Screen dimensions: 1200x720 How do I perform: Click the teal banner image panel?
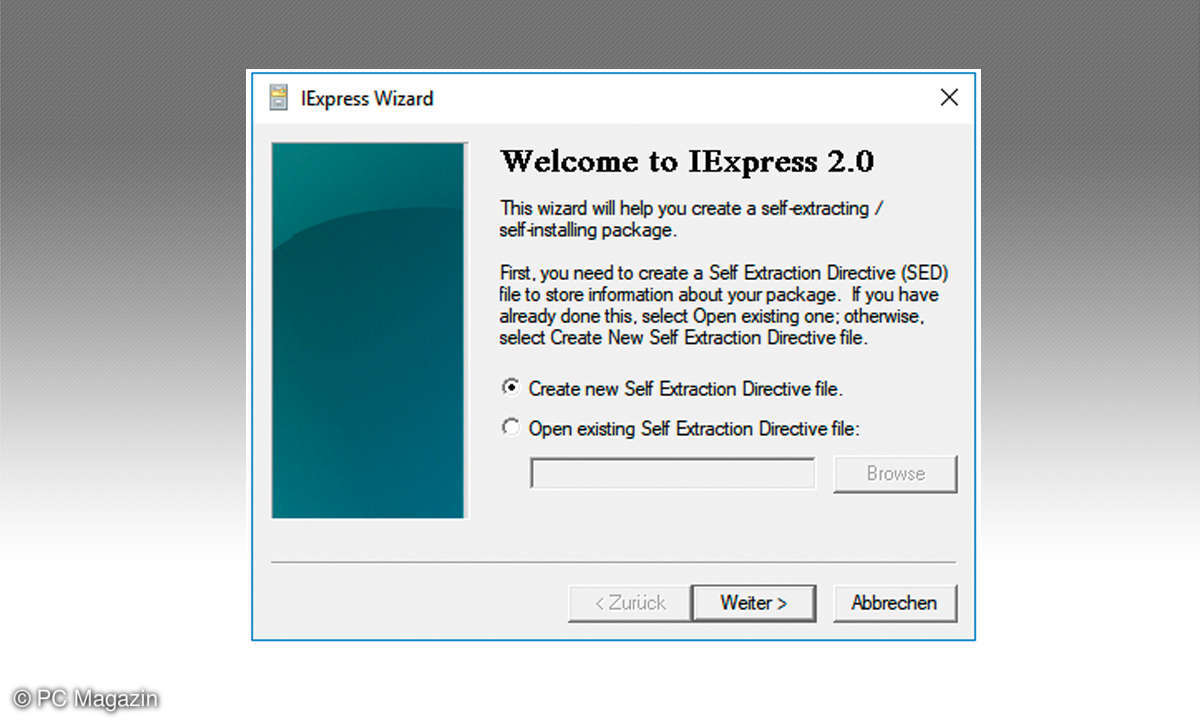tap(368, 330)
